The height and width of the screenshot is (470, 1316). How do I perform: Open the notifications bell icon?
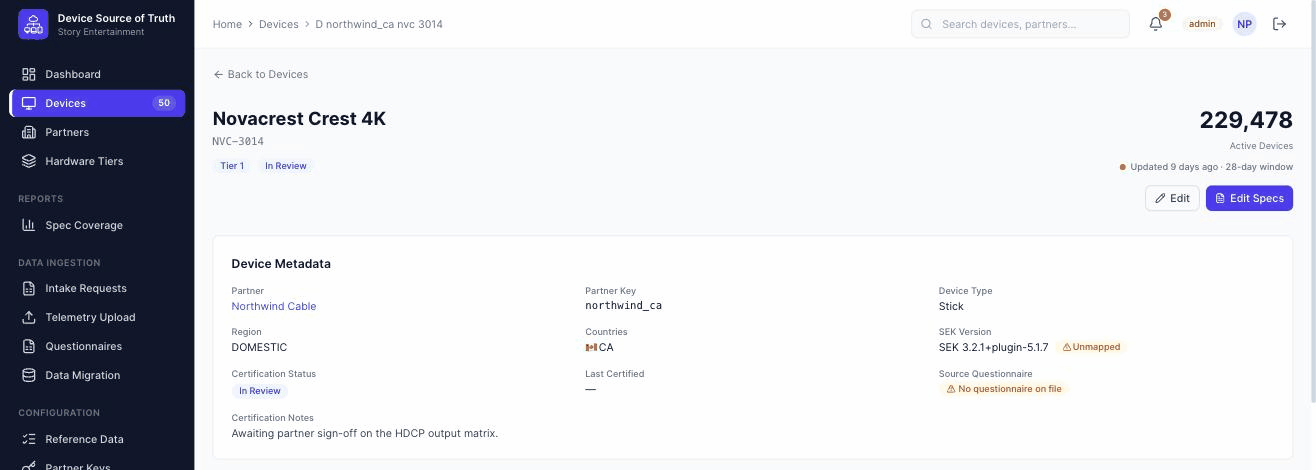point(1156,24)
